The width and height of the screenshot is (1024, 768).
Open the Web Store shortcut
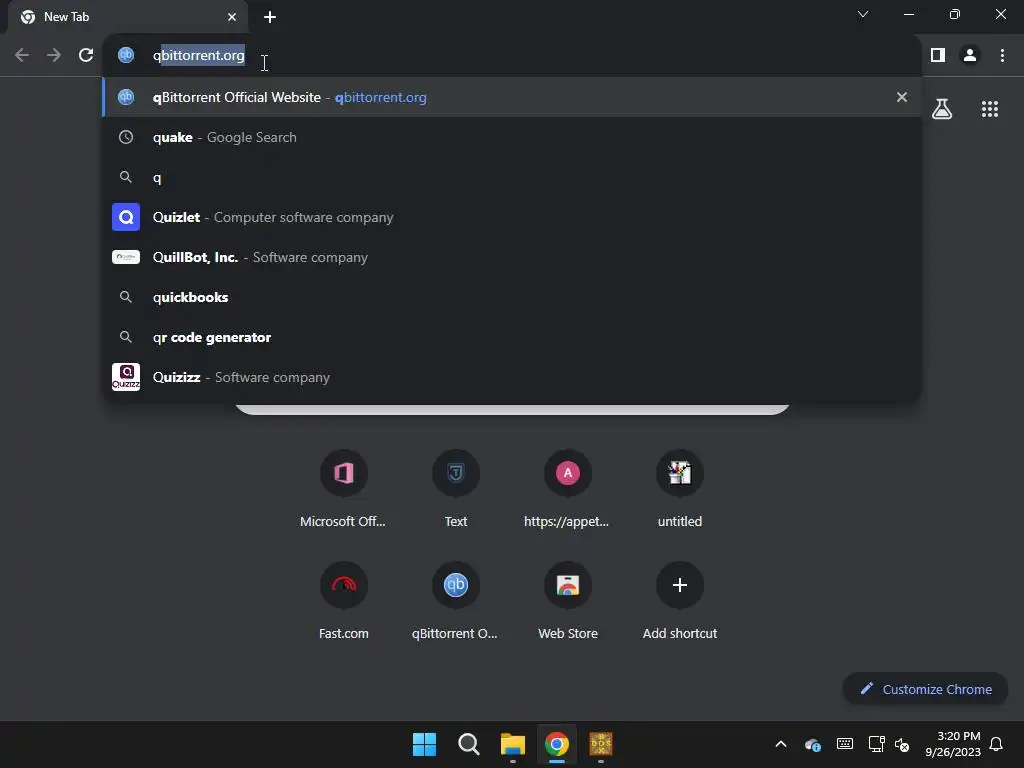[x=568, y=601]
